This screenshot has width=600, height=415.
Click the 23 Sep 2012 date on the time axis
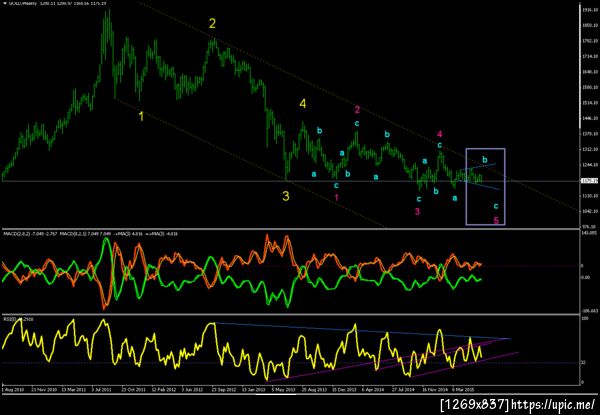[x=223, y=389]
